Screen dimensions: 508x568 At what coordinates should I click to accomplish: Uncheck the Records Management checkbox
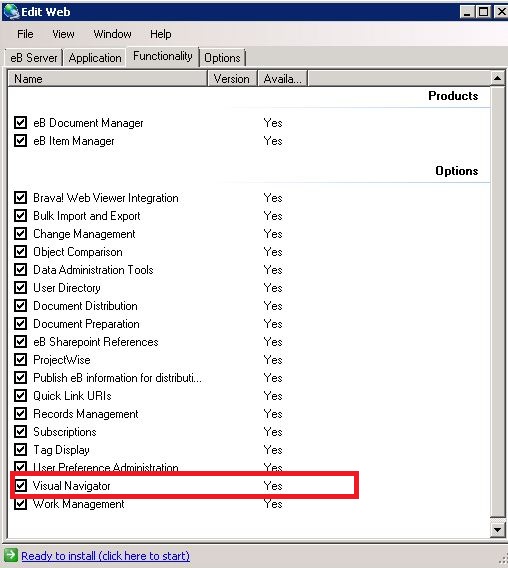tap(21, 413)
